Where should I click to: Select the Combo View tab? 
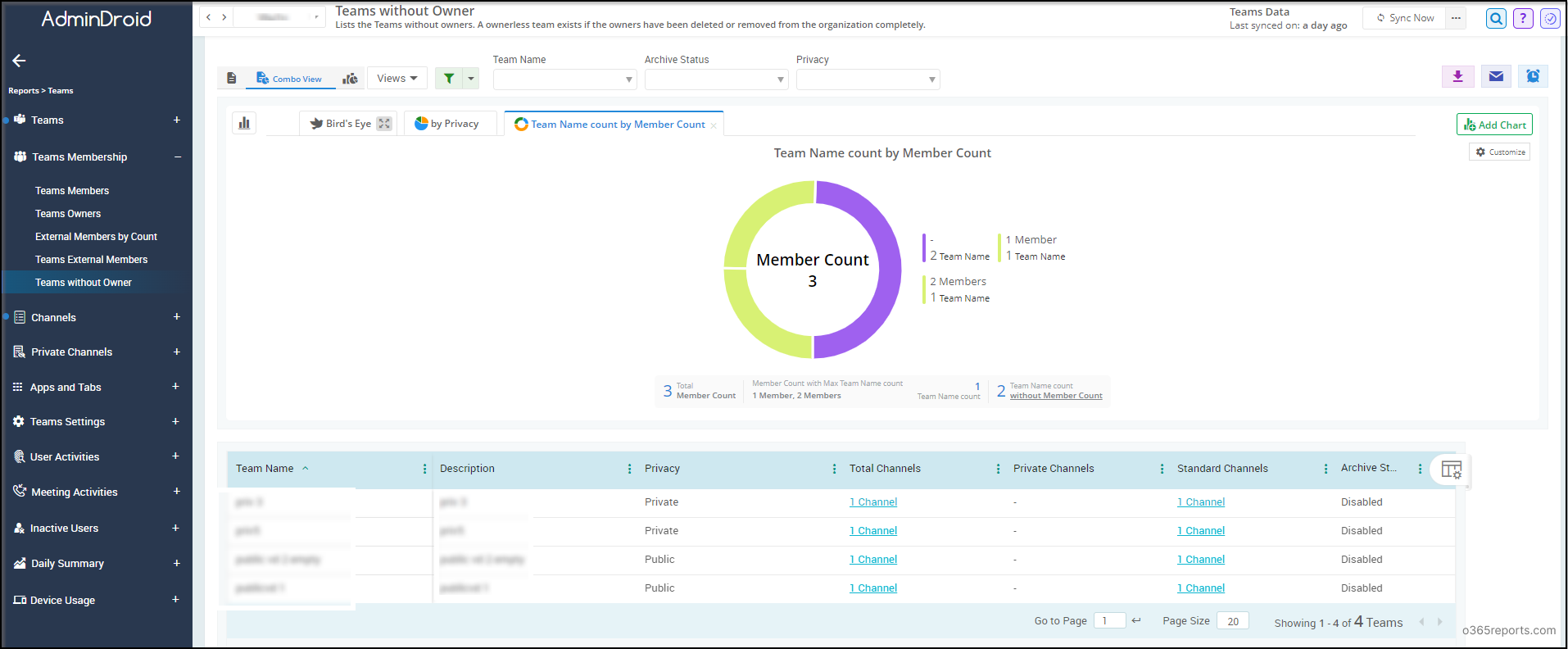point(289,79)
